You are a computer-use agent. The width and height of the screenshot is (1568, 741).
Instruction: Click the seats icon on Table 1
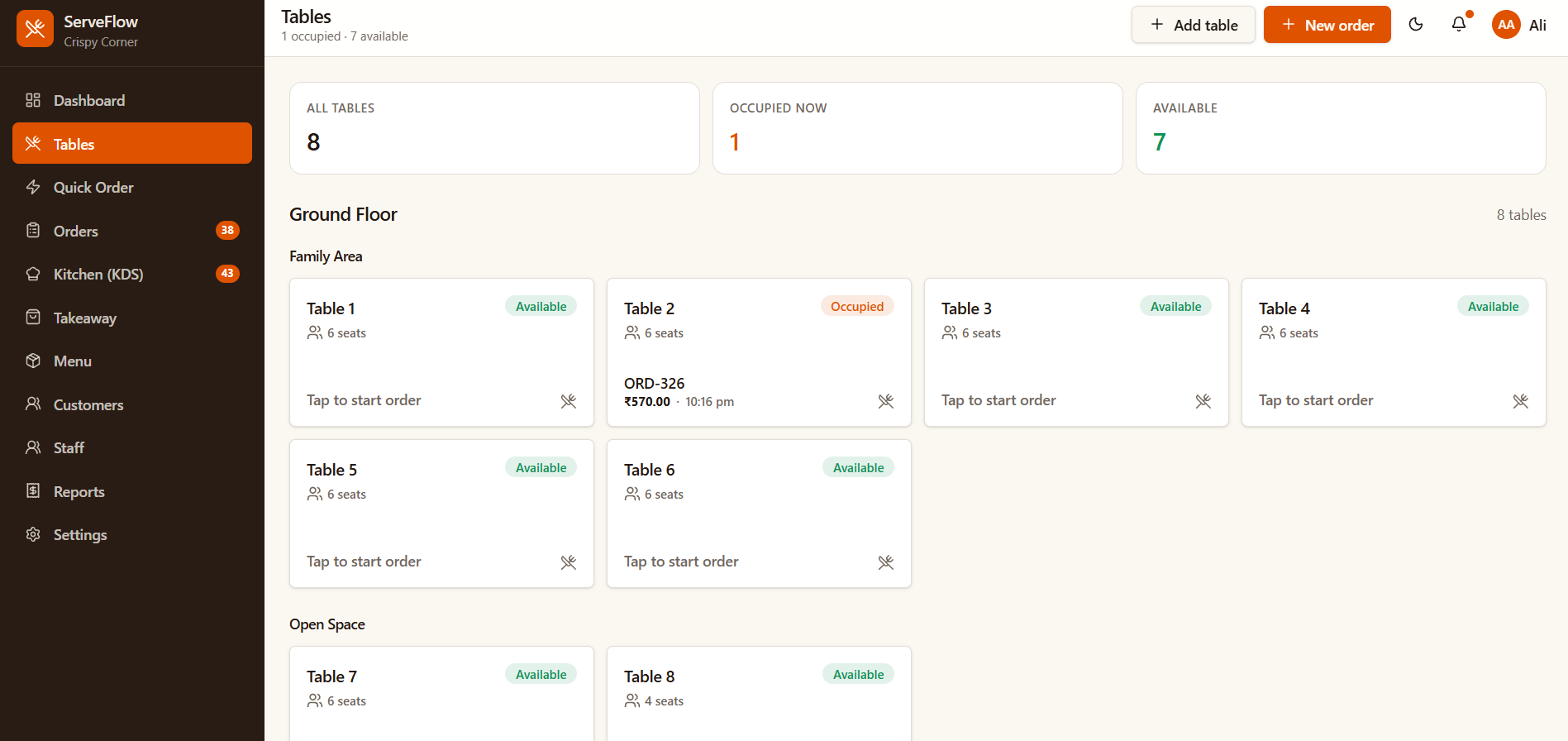[315, 332]
